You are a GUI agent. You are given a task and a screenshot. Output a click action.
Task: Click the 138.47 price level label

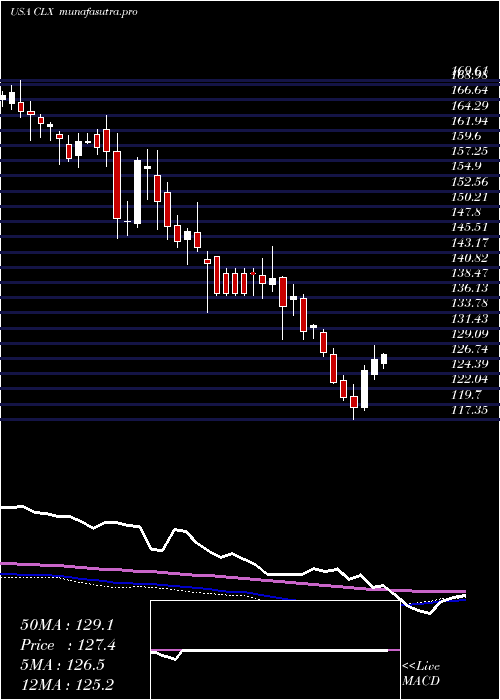470,273
